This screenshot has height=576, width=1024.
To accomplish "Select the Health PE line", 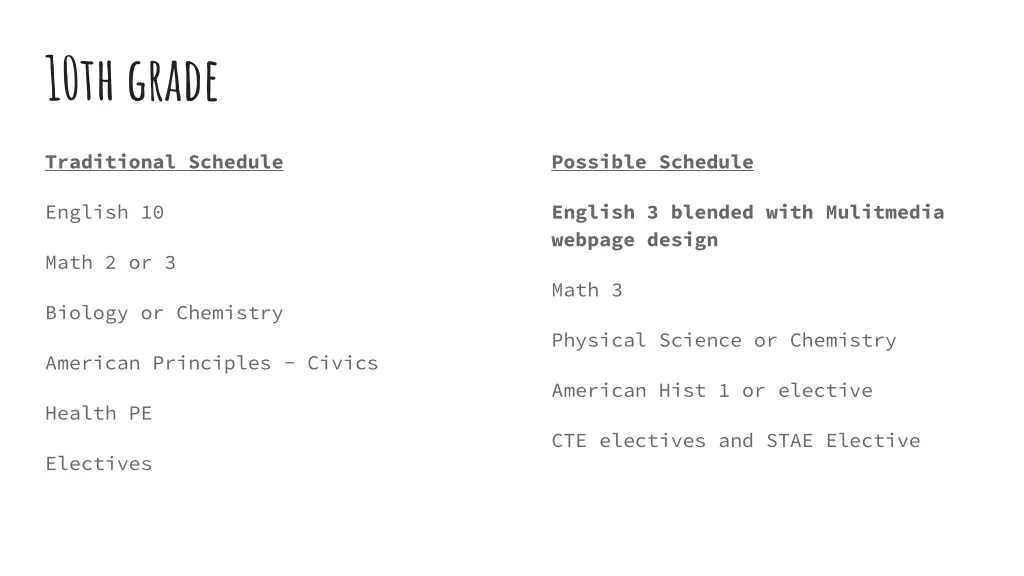I will pos(99,413).
